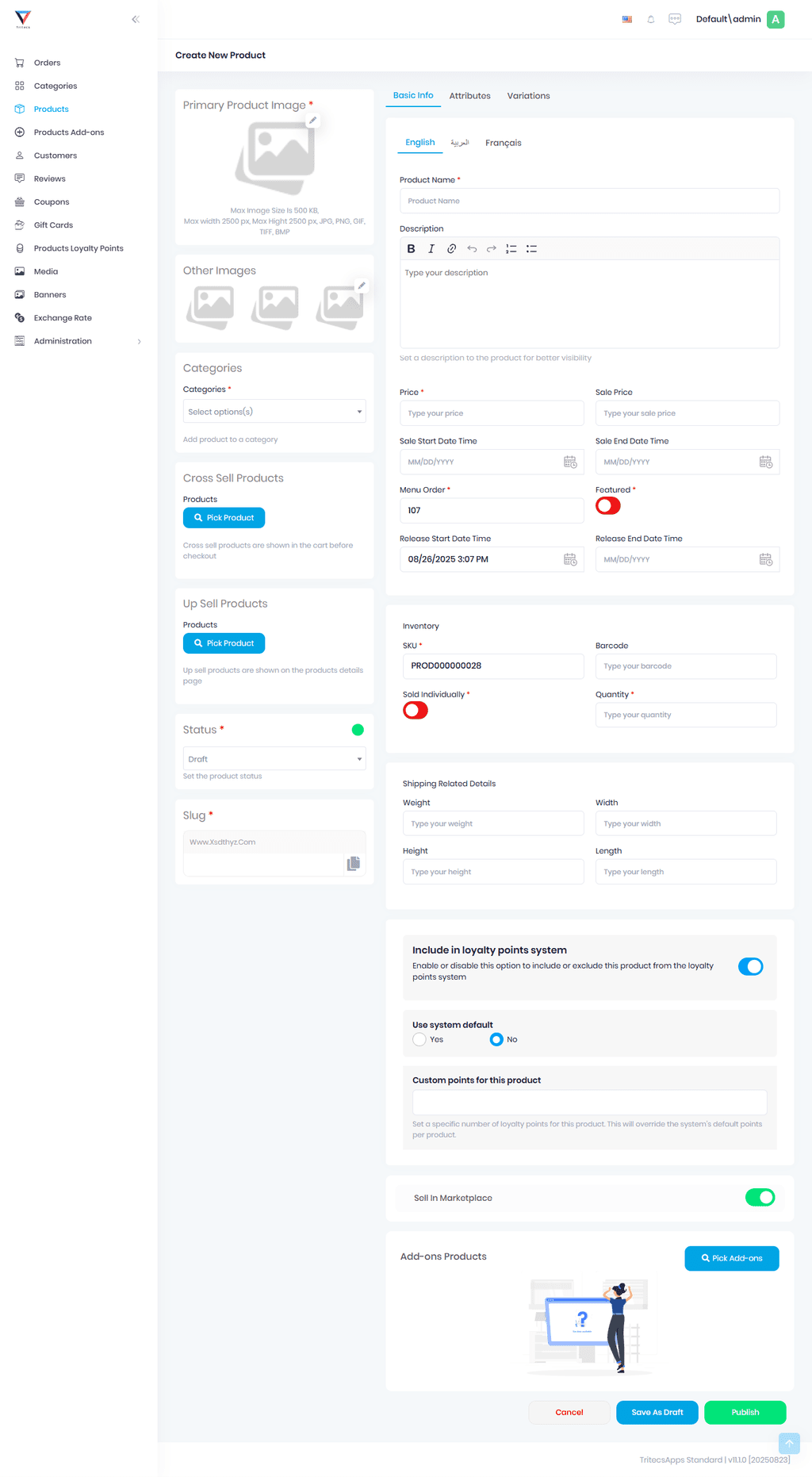Open the Categories select options dropdown
Viewport: 812px width, 1481px height.
point(274,412)
